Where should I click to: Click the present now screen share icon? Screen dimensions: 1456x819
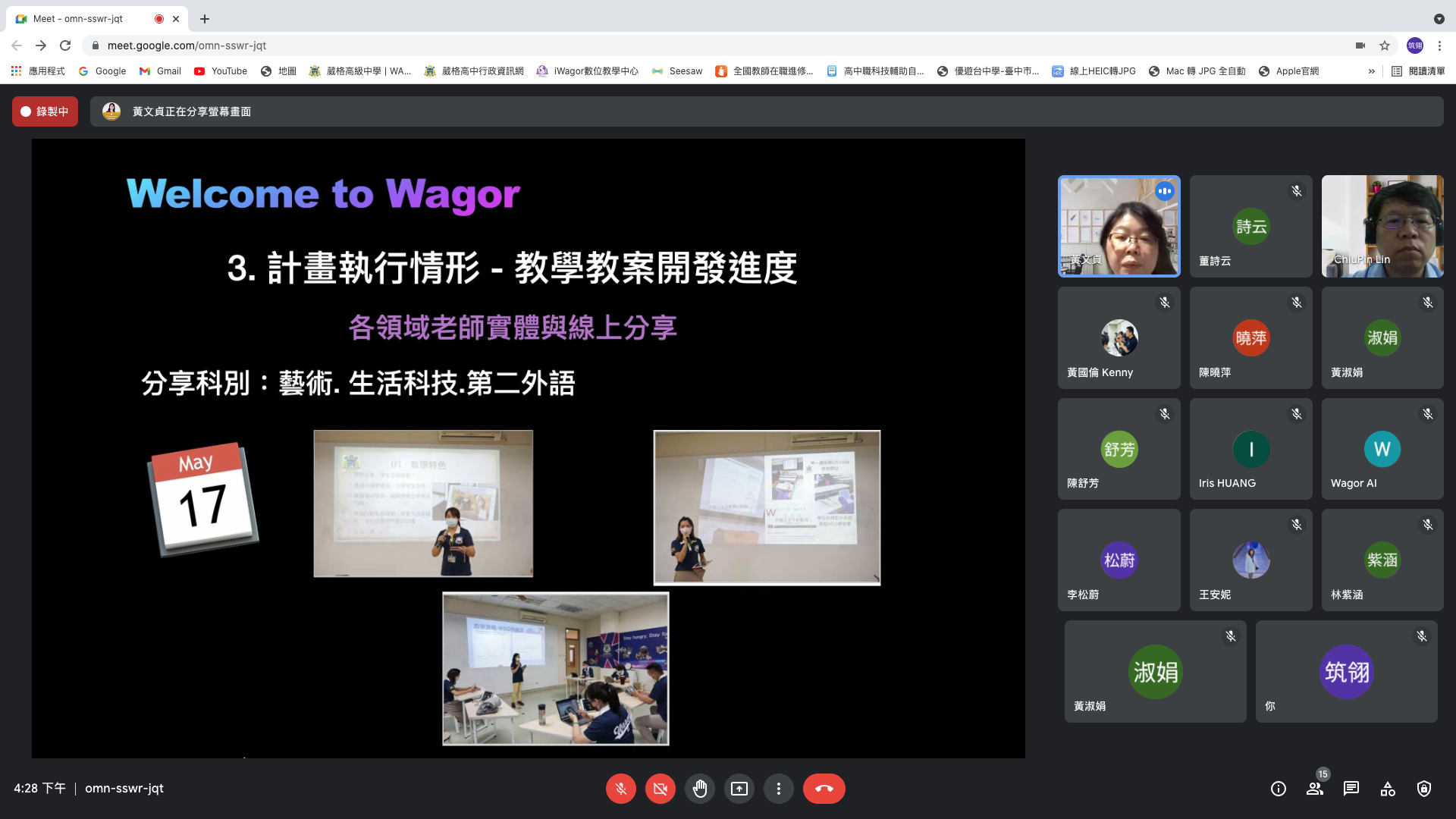click(x=739, y=789)
